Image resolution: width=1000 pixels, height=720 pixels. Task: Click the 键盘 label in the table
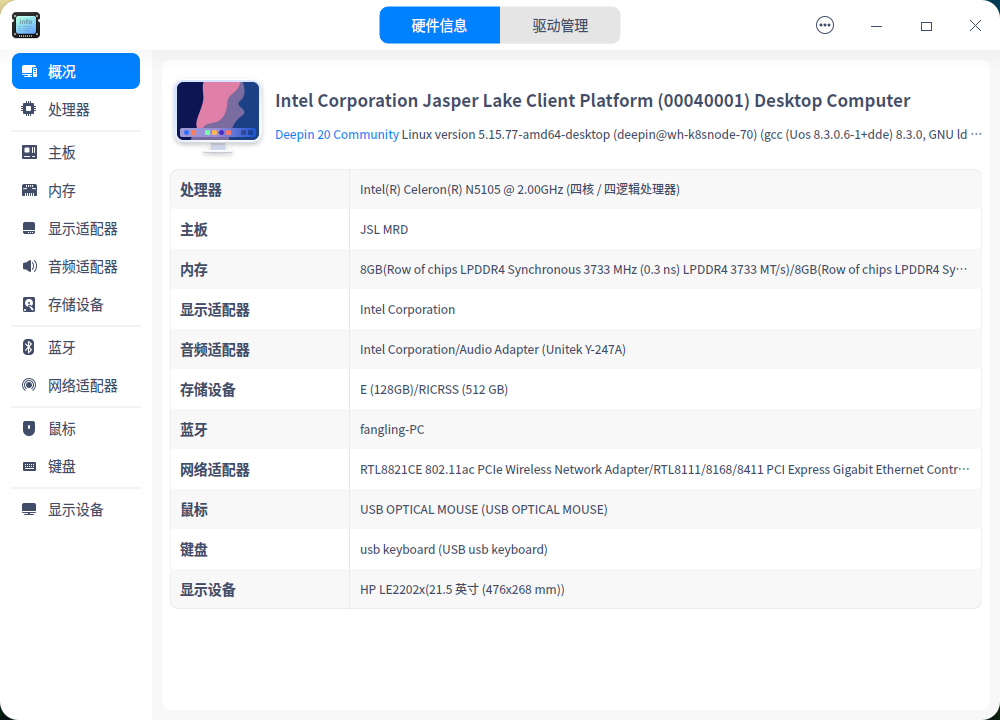pyautogui.click(x=194, y=550)
